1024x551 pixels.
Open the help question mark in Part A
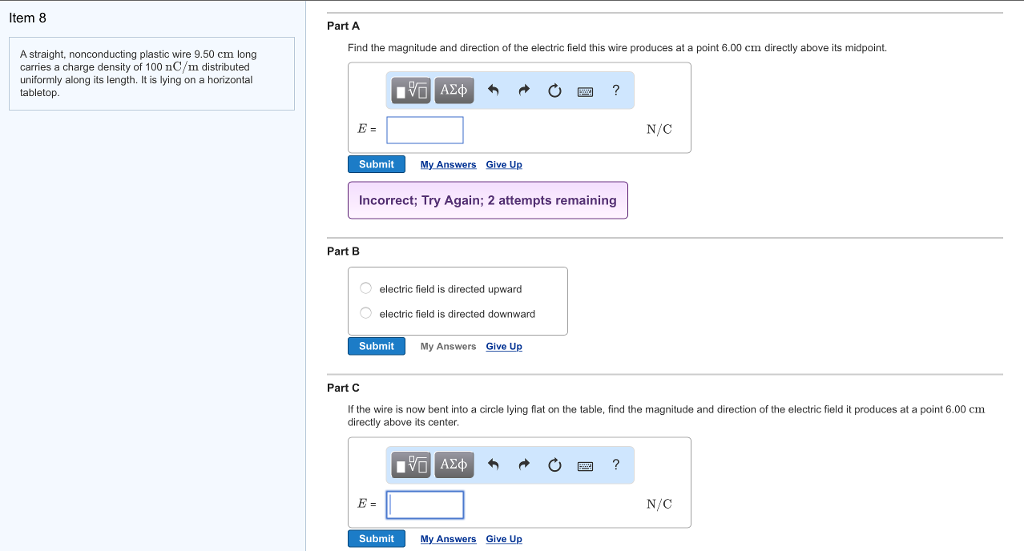point(616,91)
